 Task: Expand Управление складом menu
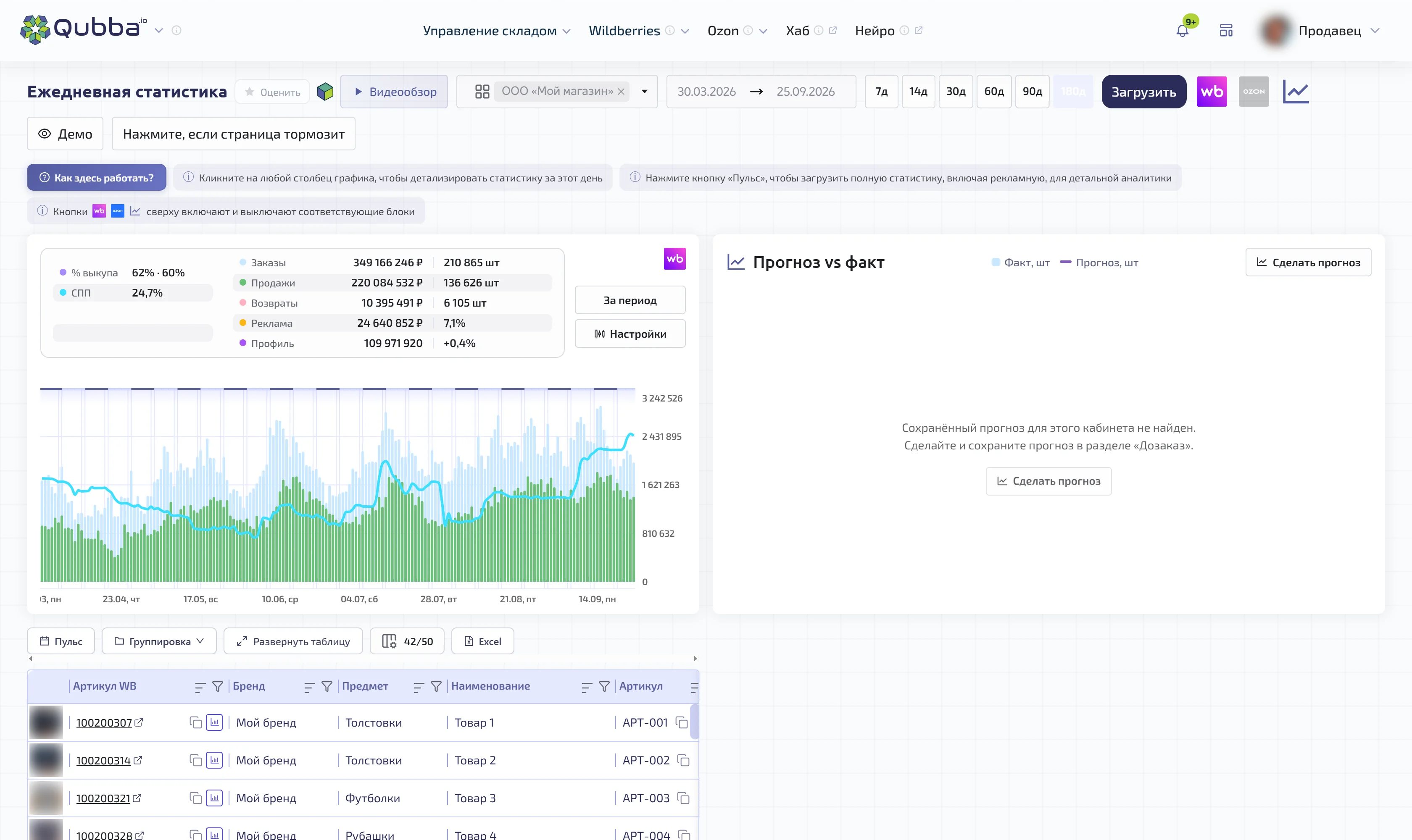tap(496, 31)
